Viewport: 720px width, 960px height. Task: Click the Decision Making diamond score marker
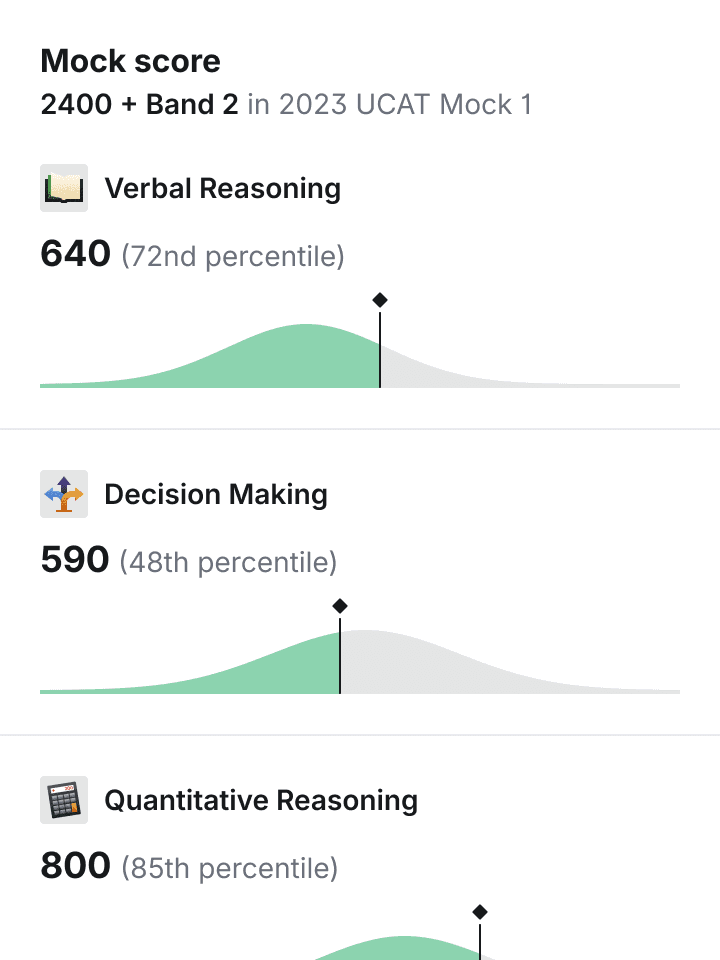click(340, 606)
